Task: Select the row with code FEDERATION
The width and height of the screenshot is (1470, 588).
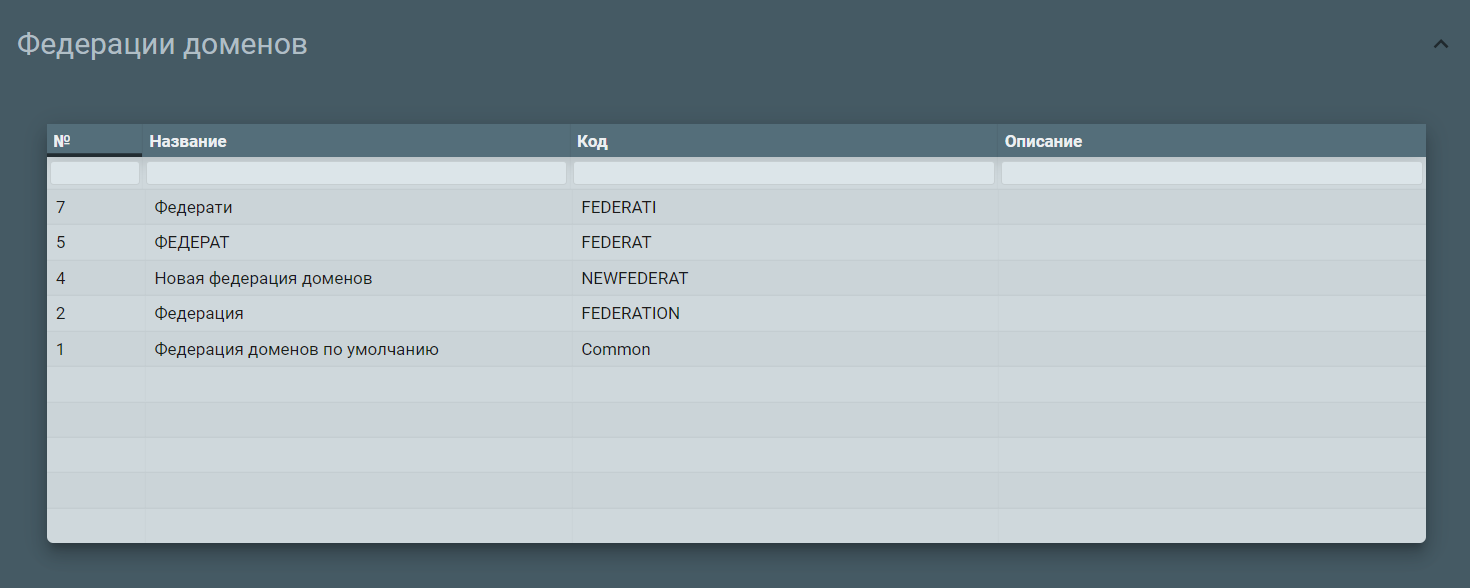Action: tap(400, 313)
